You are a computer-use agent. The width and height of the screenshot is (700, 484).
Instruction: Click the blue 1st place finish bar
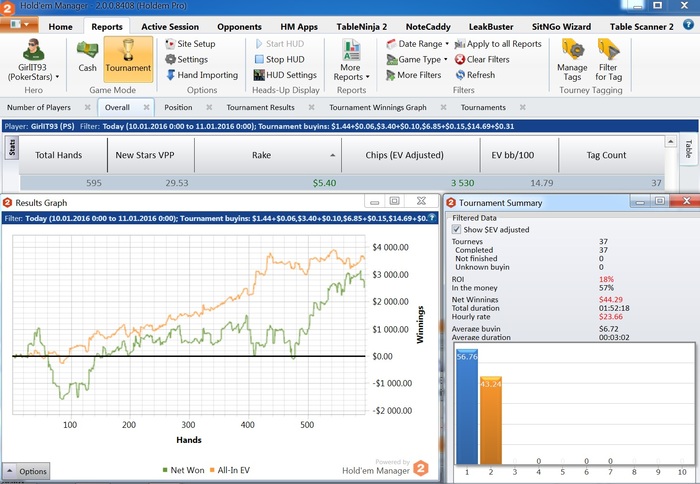tap(467, 406)
